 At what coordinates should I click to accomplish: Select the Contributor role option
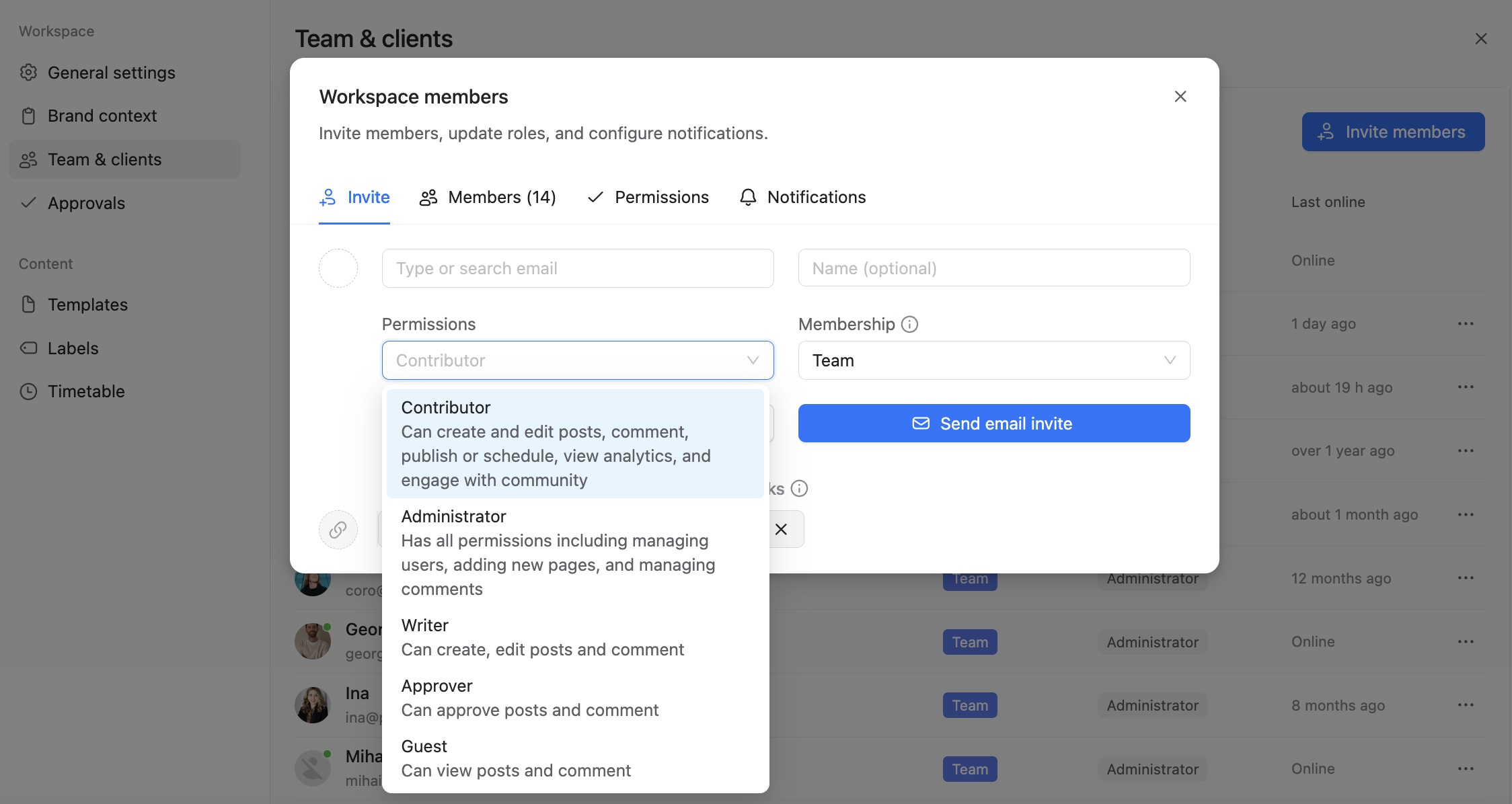(575, 444)
